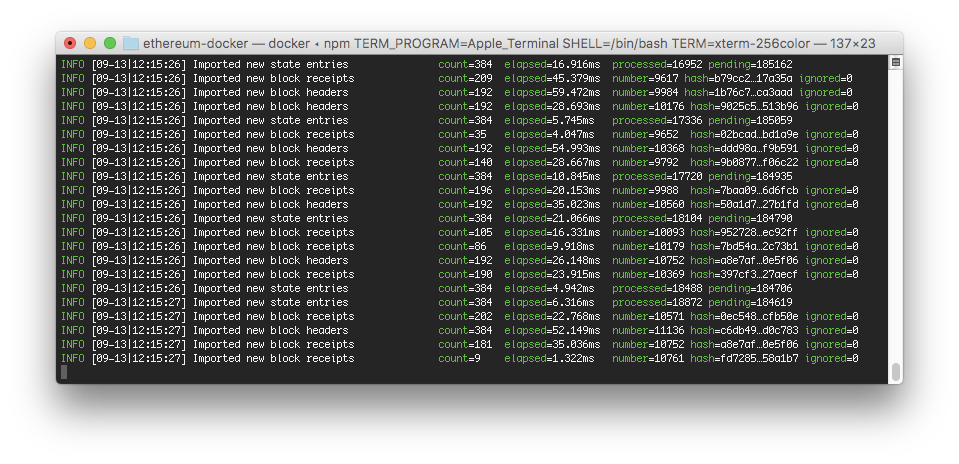Click "elapsed=4.047ms" value
Image resolution: width=959 pixels, height=464 pixels.
549,134
